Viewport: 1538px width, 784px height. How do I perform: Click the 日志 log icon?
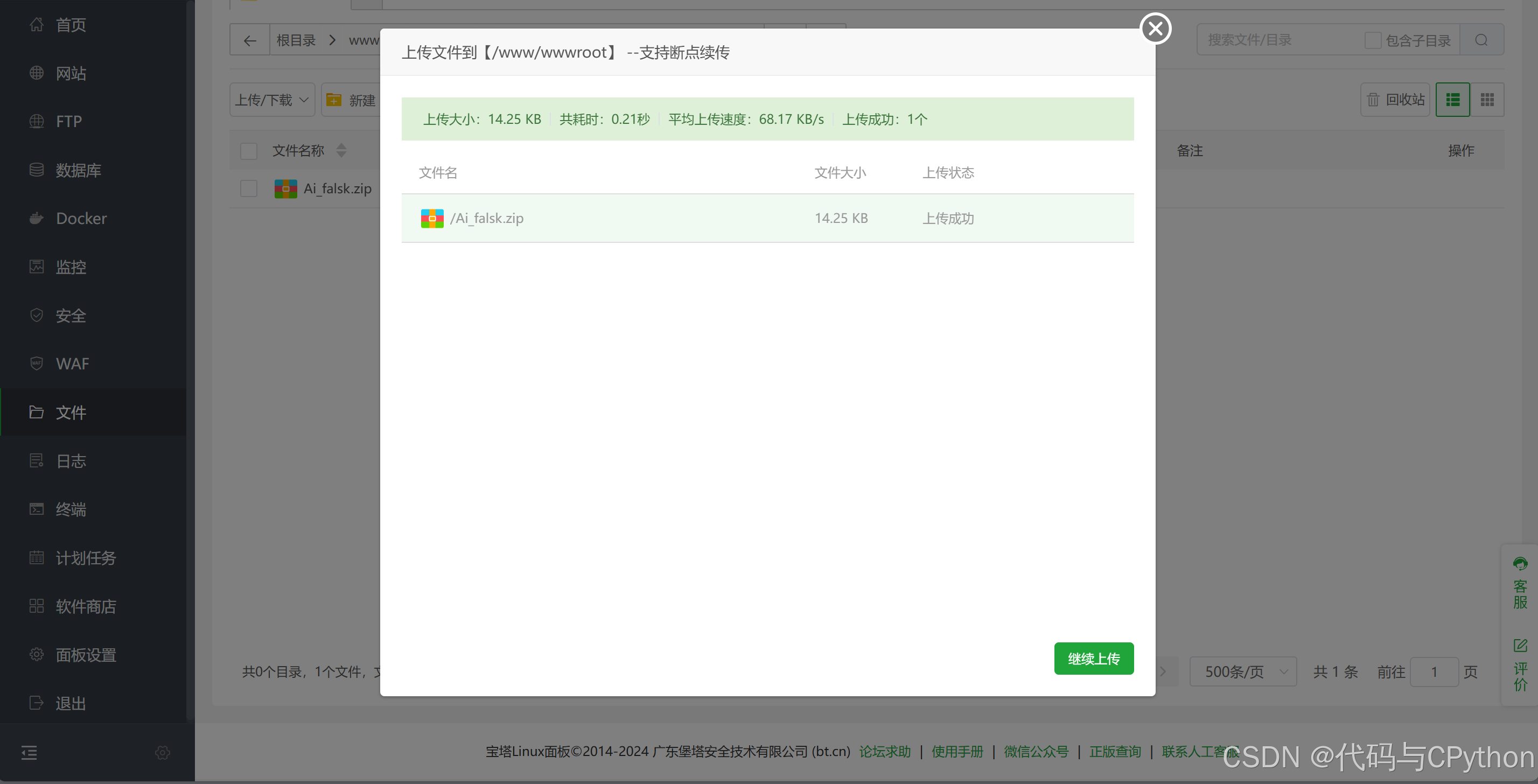click(37, 460)
